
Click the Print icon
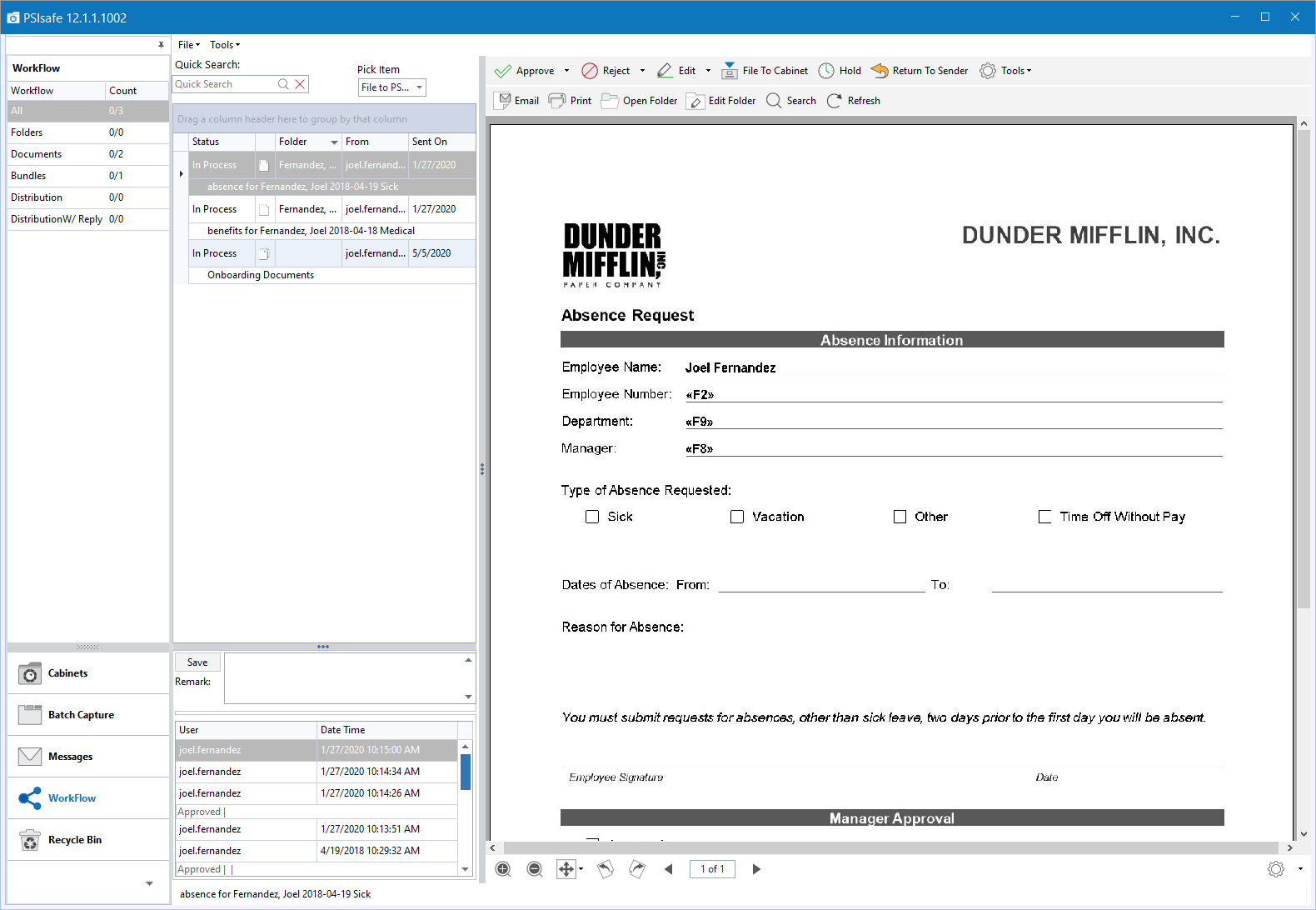pyautogui.click(x=557, y=101)
